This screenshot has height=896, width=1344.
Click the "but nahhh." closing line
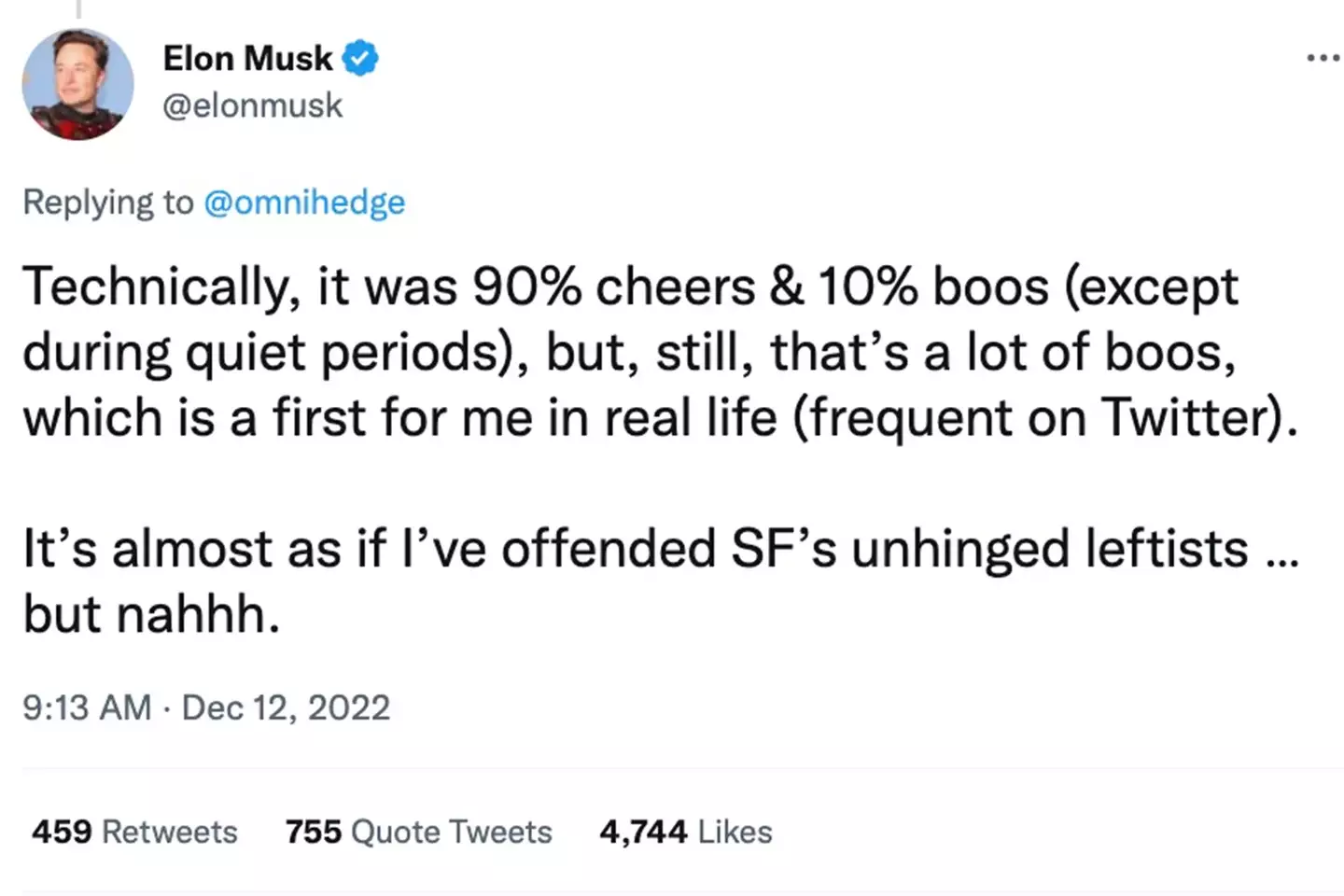151,615
